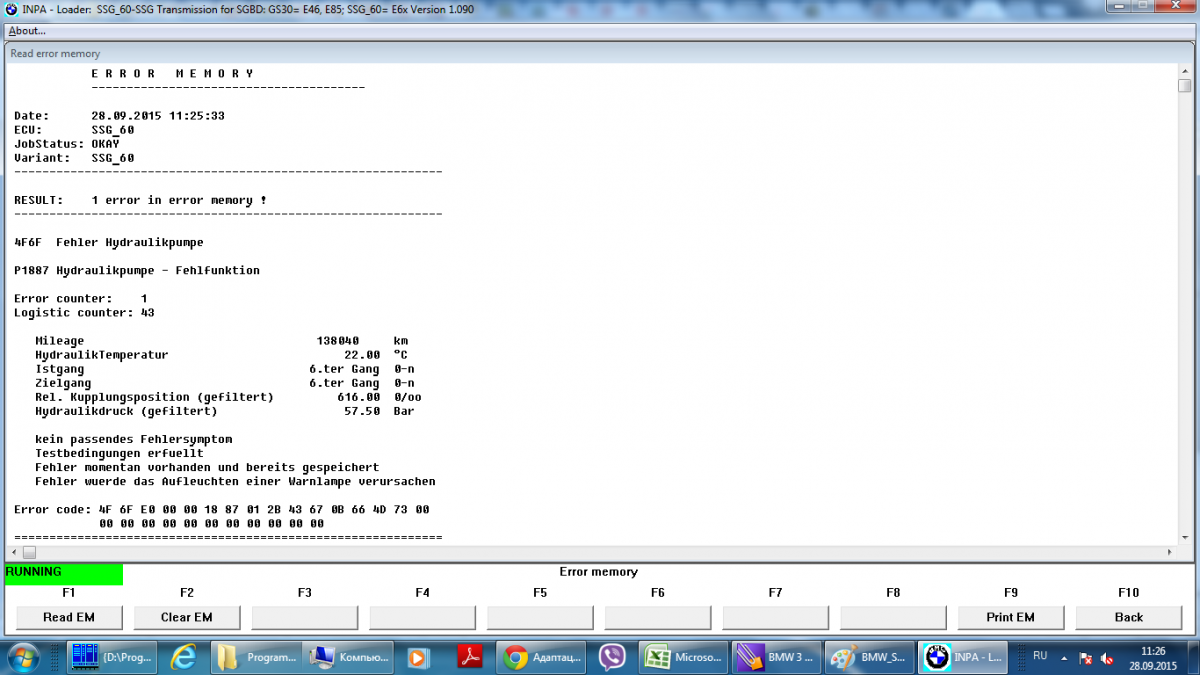Click the 'Logistic counter: 43' line
The width and height of the screenshot is (1200, 675).
[x=84, y=313]
